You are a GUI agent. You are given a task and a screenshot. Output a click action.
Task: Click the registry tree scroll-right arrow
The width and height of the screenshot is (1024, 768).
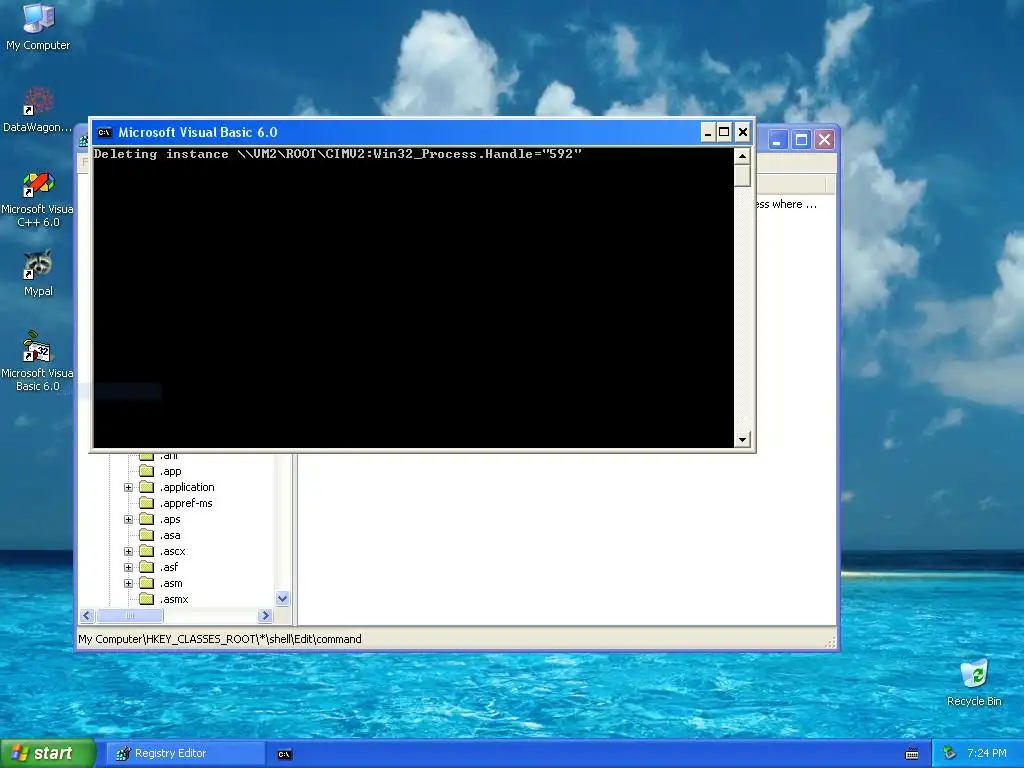coord(265,615)
